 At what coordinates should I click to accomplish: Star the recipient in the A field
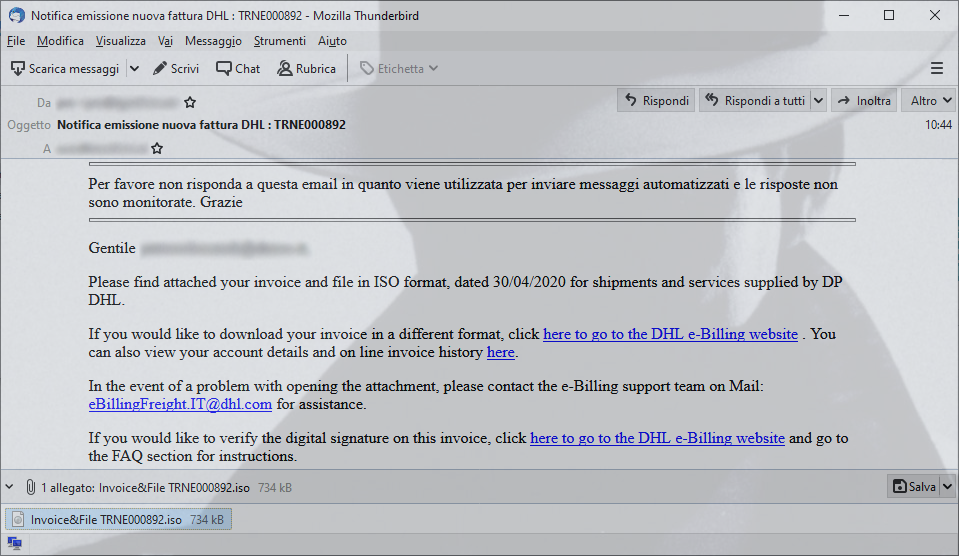(x=157, y=148)
